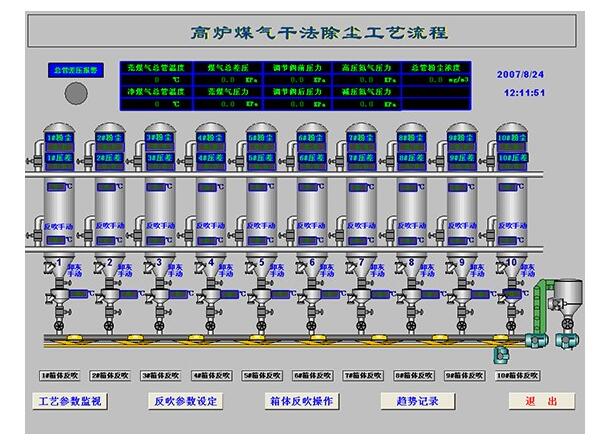Screen dimensions: 608x441
Task: Click the hopper vibrator icon beside number 9
Action: pyautogui.click(x=451, y=268)
